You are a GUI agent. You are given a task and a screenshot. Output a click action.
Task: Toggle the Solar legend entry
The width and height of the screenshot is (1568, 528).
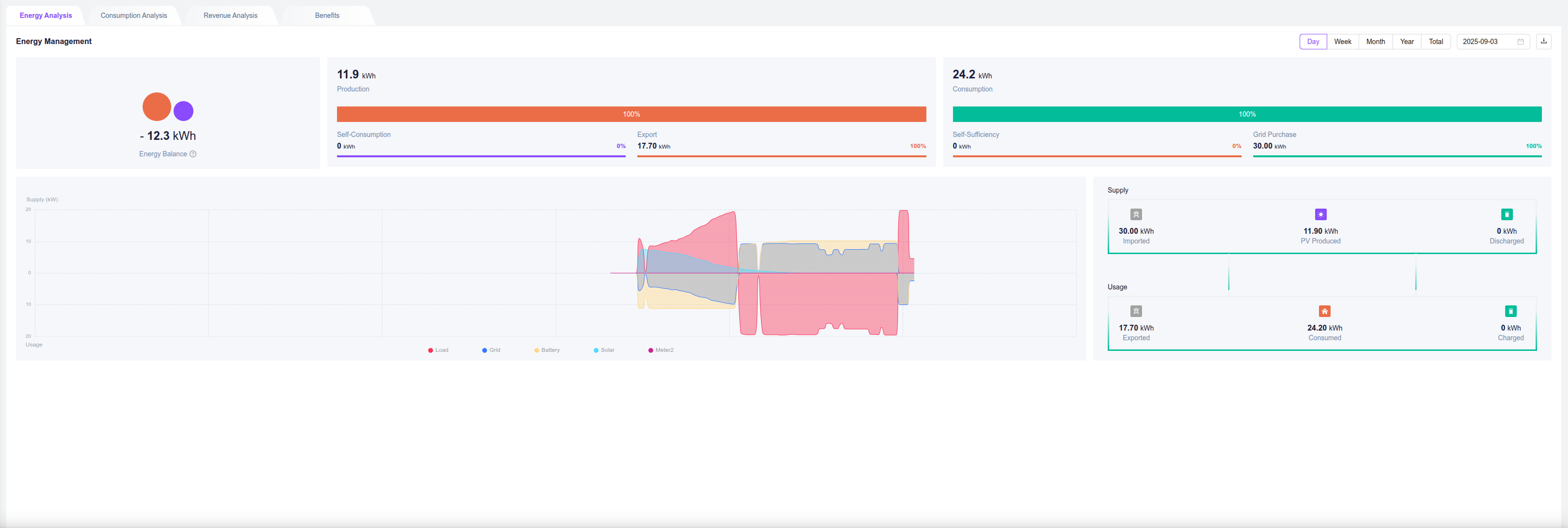click(604, 350)
